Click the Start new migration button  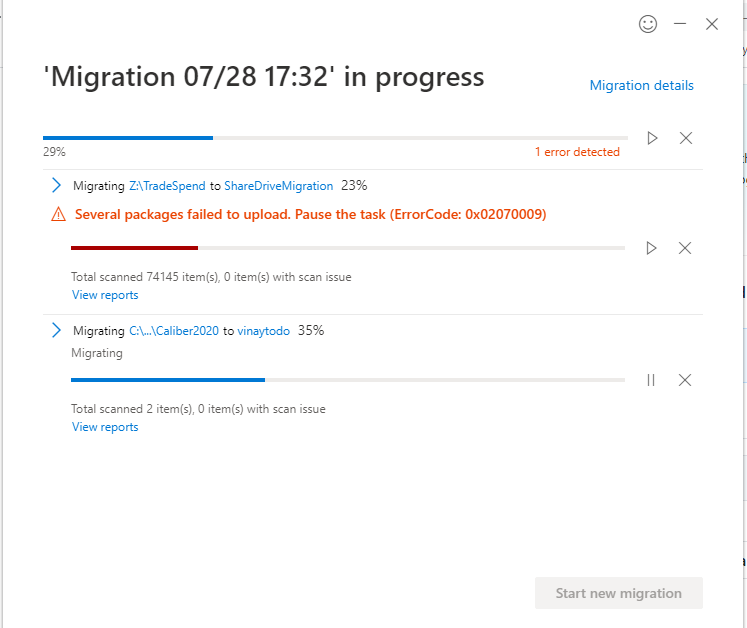click(x=618, y=593)
